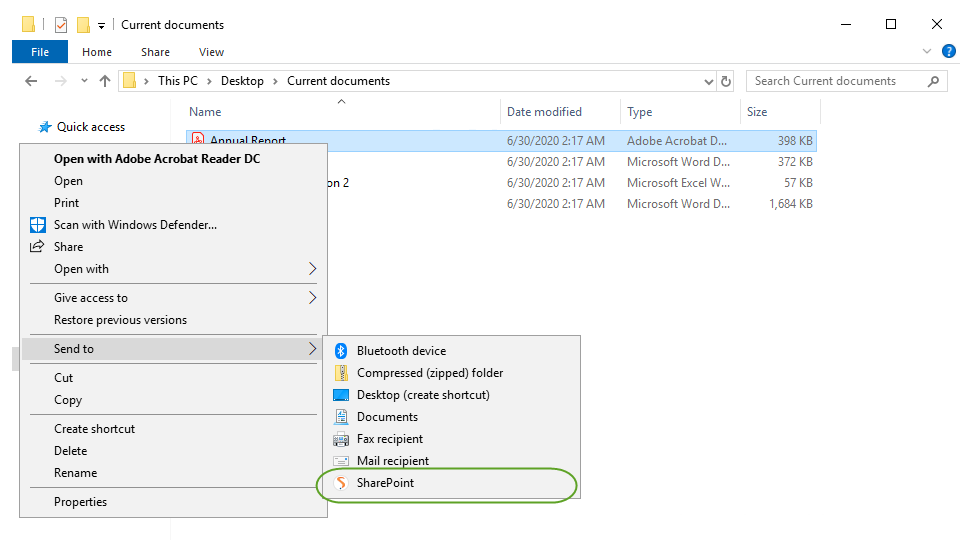Switch to the View ribbon tab
The width and height of the screenshot is (960, 540).
[211, 52]
